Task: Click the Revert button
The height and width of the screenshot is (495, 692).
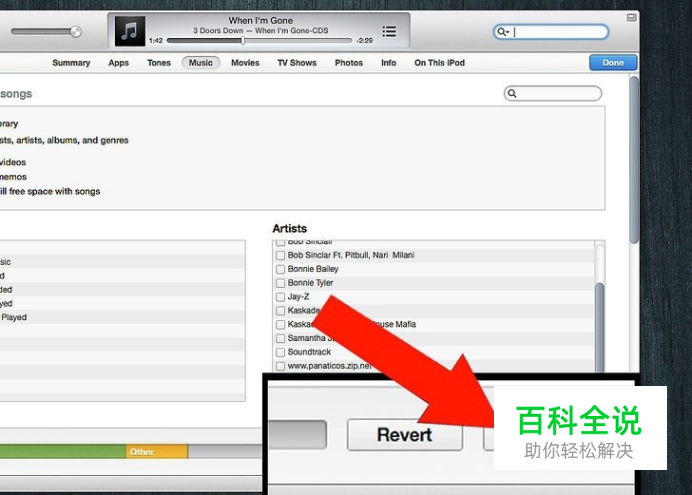Action: pos(405,435)
